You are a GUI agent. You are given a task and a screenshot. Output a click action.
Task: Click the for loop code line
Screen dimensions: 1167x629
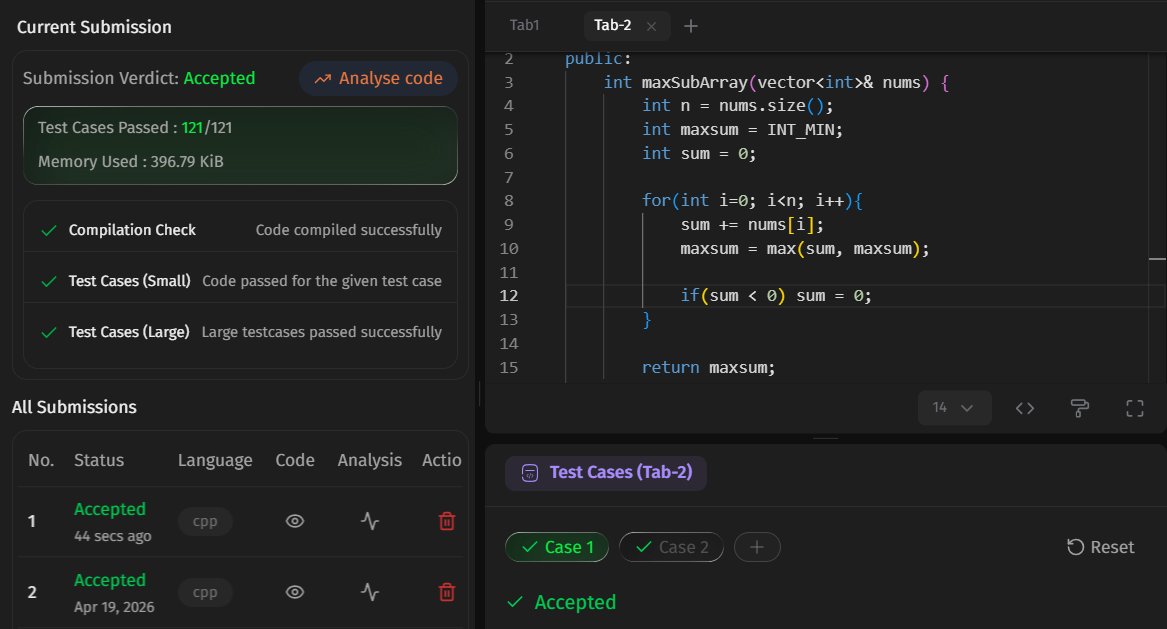752,200
